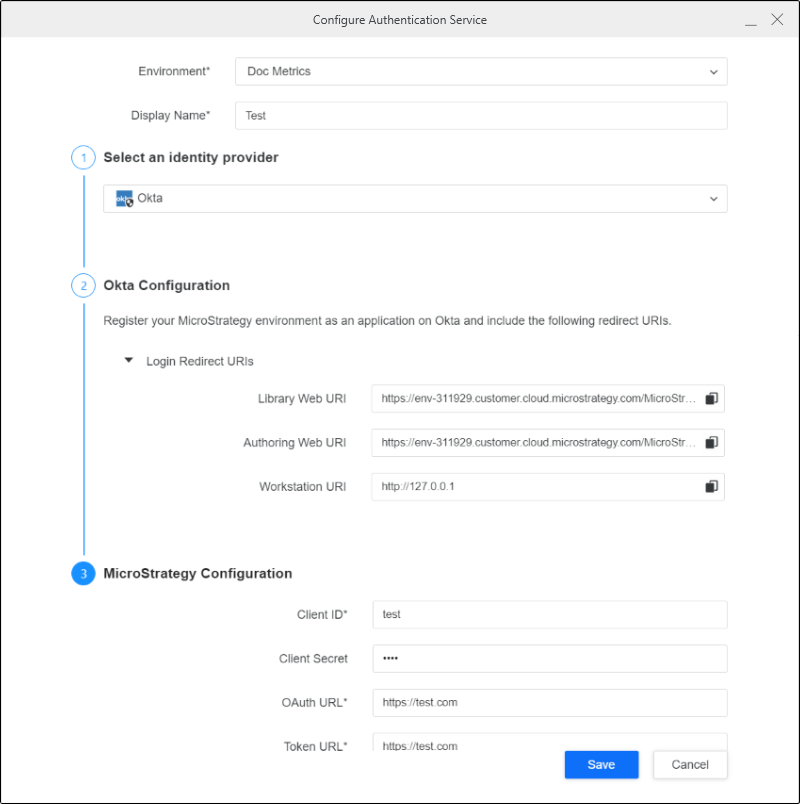Click the OAuth URL field
Viewport: 800px width, 804px height.
pyautogui.click(x=550, y=702)
